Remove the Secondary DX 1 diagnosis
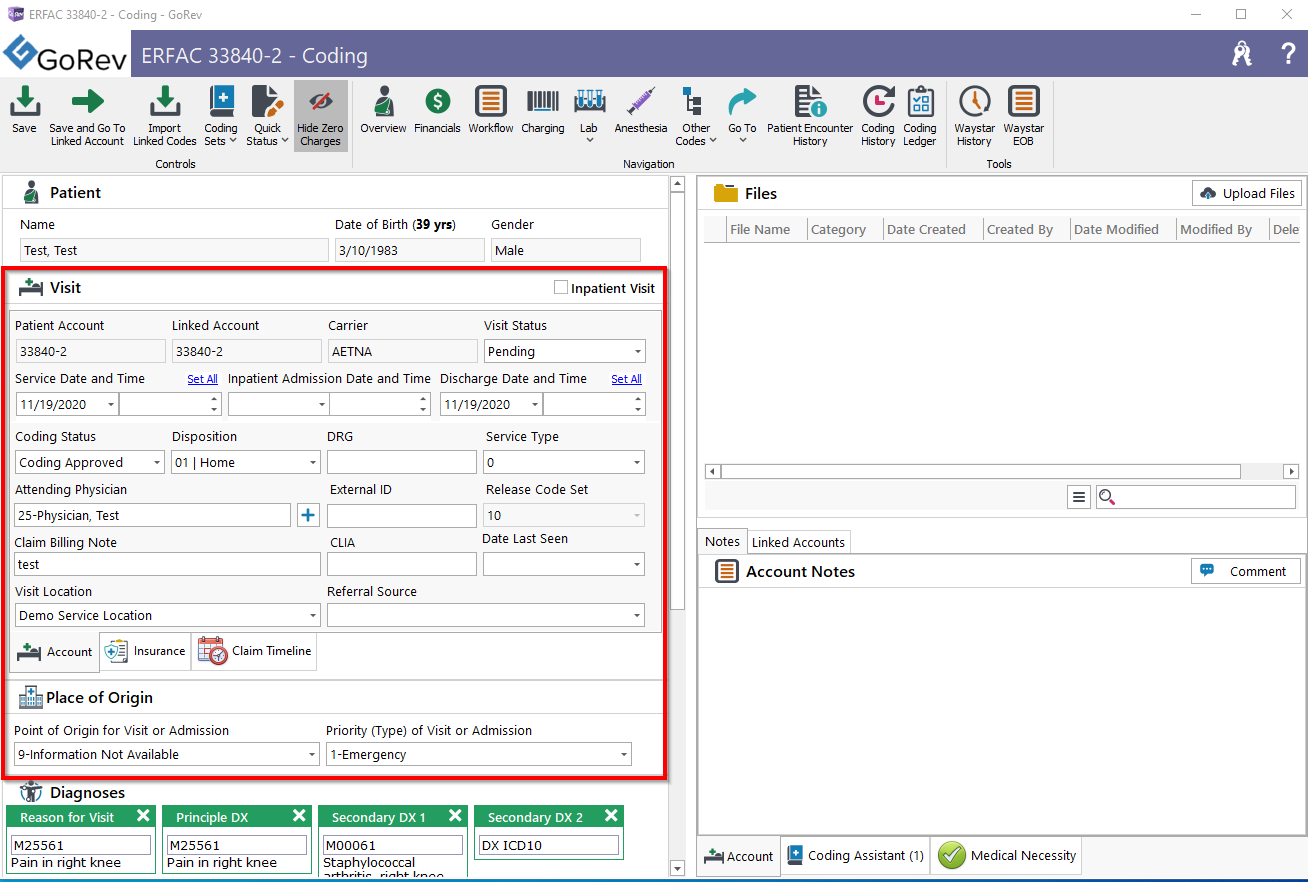The width and height of the screenshot is (1308, 882). 455,816
